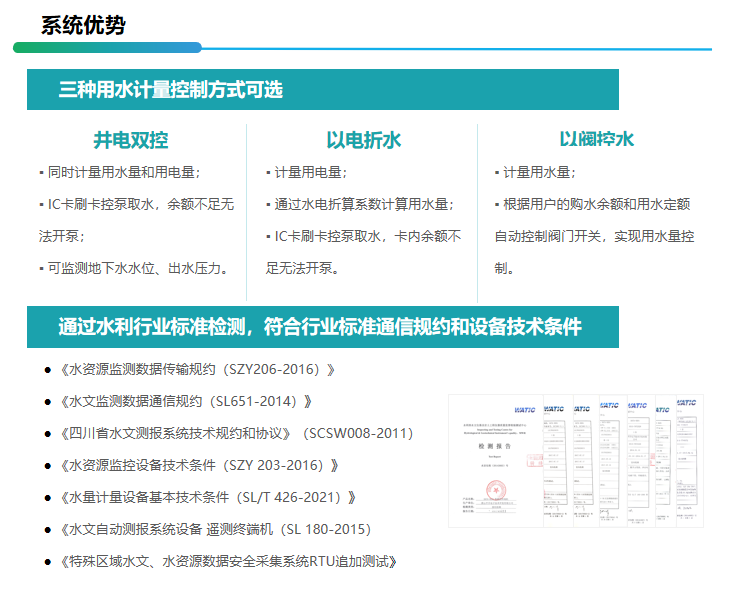
Task: Select the 井电双控 column heading
Action: (131, 140)
